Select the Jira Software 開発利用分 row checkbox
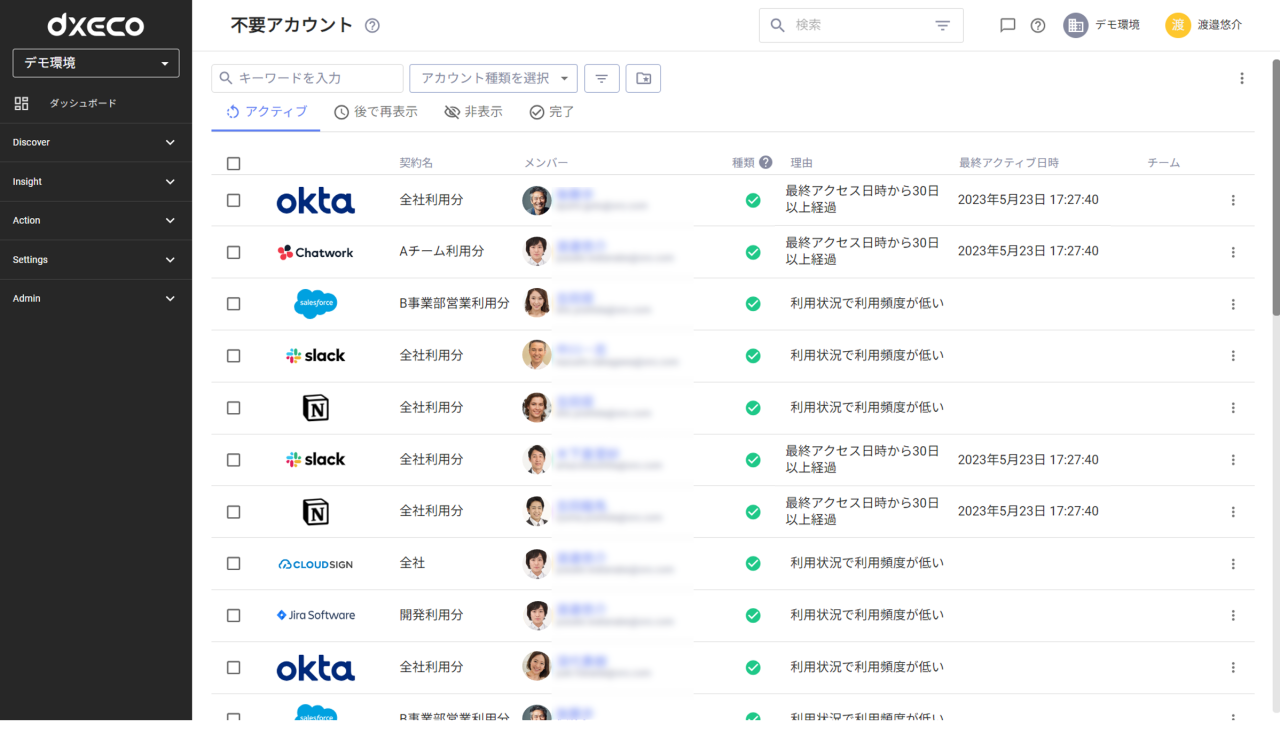Image resolution: width=1280 pixels, height=733 pixels. (x=234, y=616)
